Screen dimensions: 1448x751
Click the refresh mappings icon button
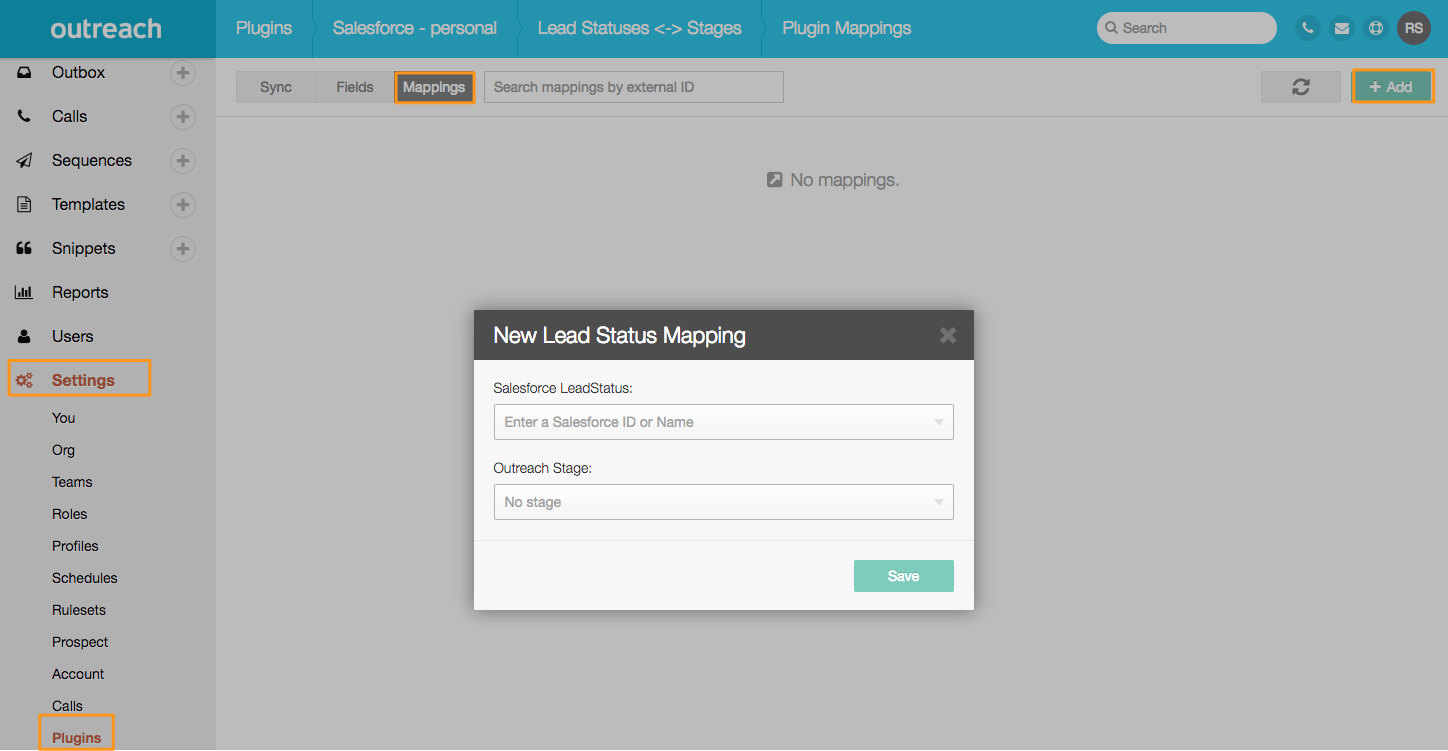click(1300, 87)
